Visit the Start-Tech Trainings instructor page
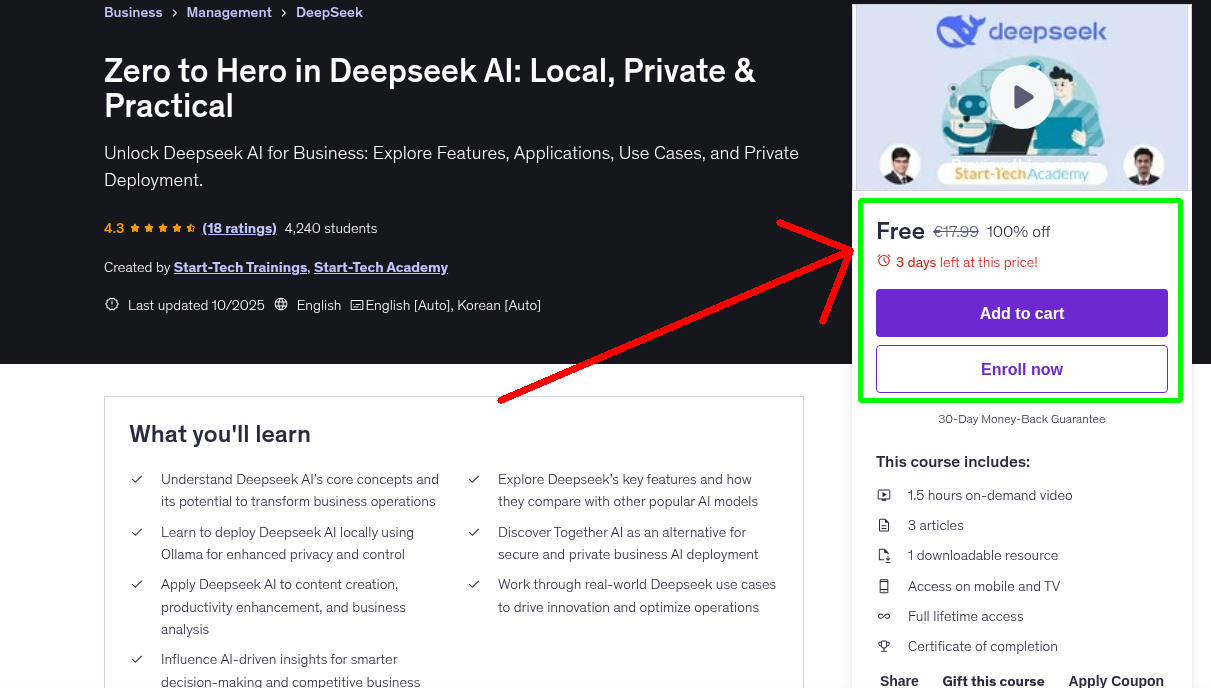 tap(240, 267)
